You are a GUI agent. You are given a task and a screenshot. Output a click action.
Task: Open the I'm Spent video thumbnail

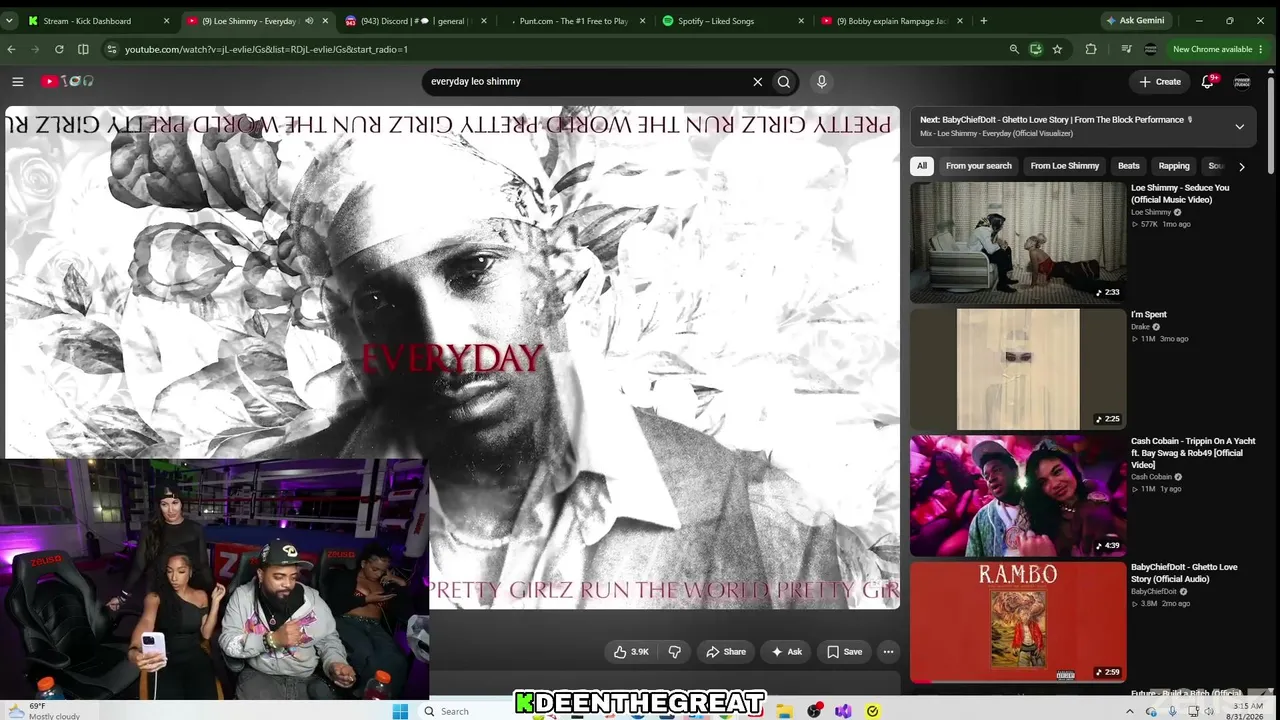coord(1018,369)
